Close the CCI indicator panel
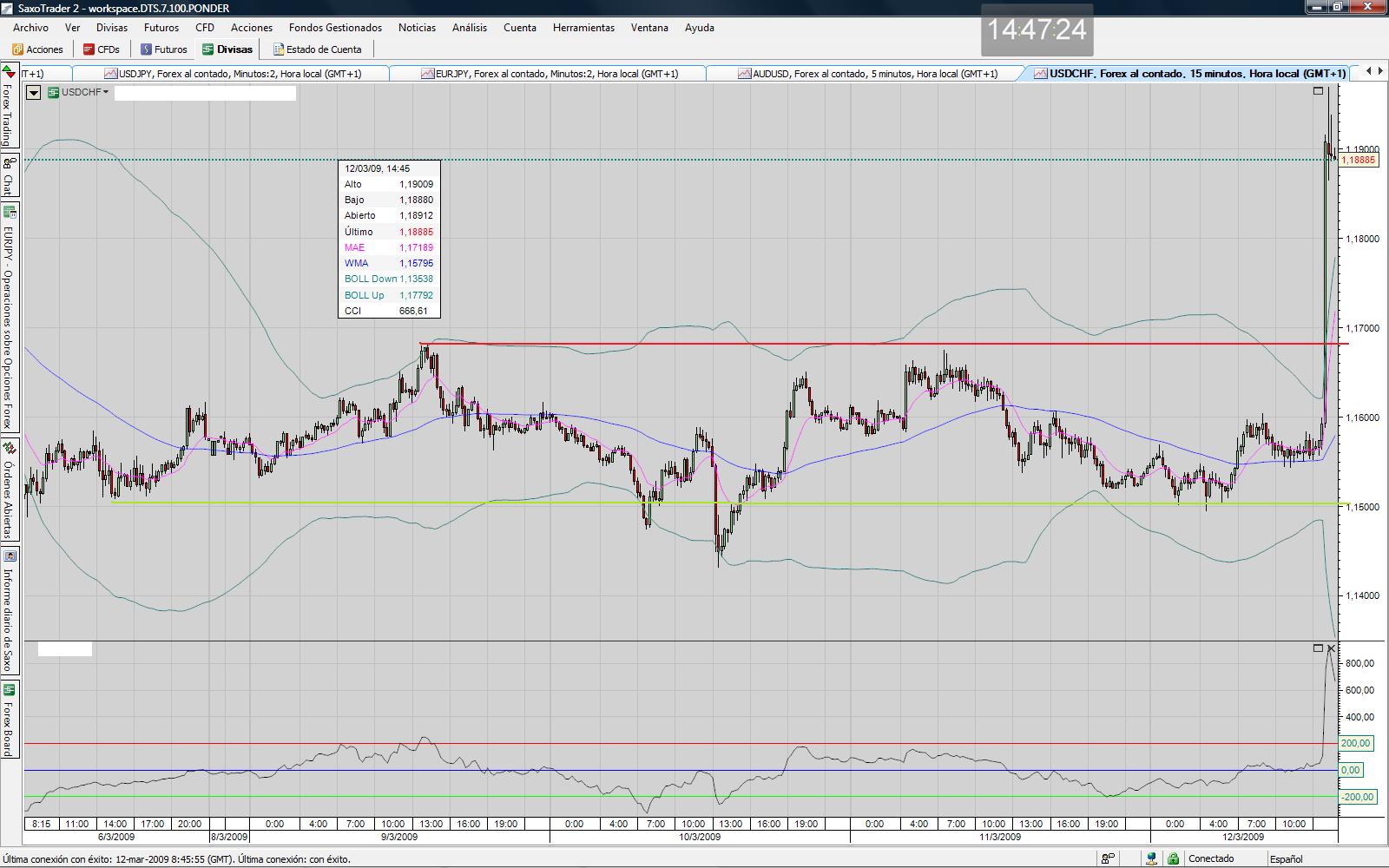 click(1331, 648)
